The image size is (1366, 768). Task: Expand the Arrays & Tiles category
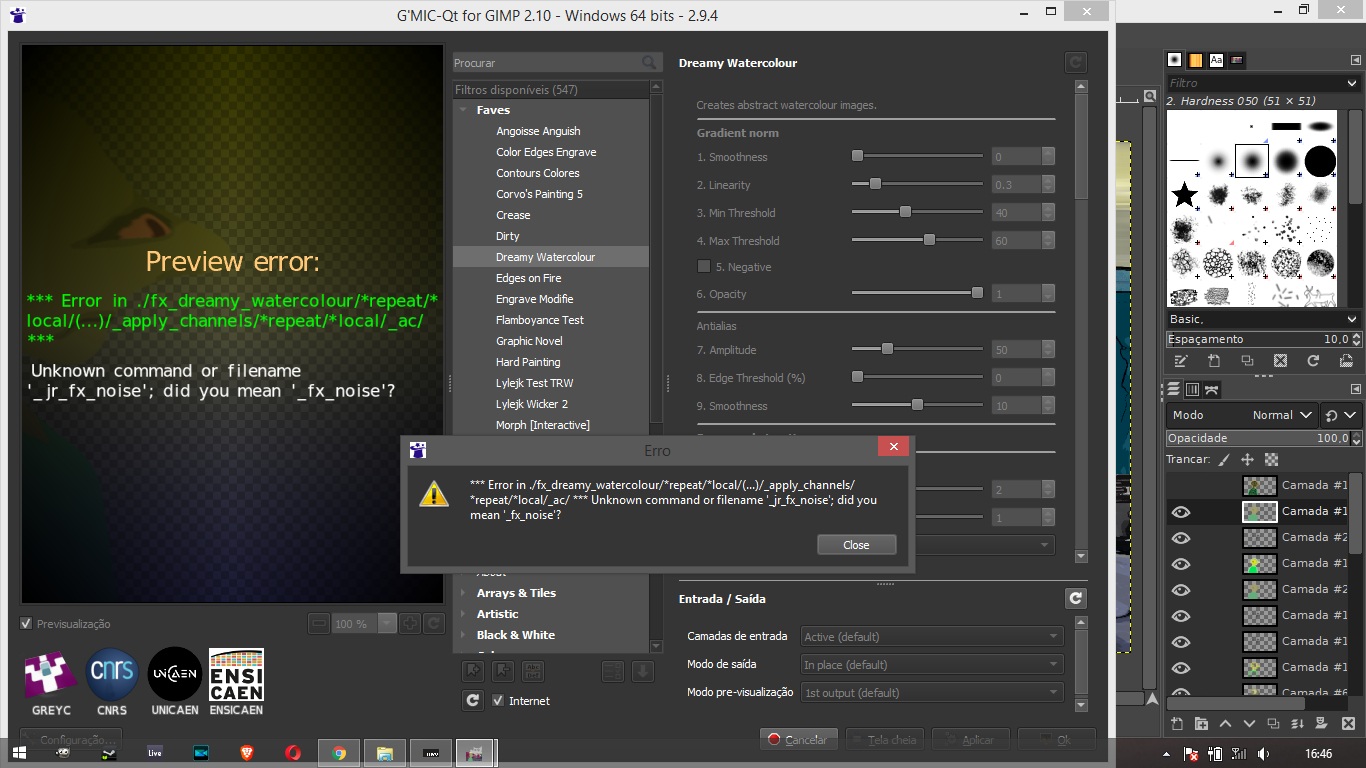pyautogui.click(x=463, y=593)
